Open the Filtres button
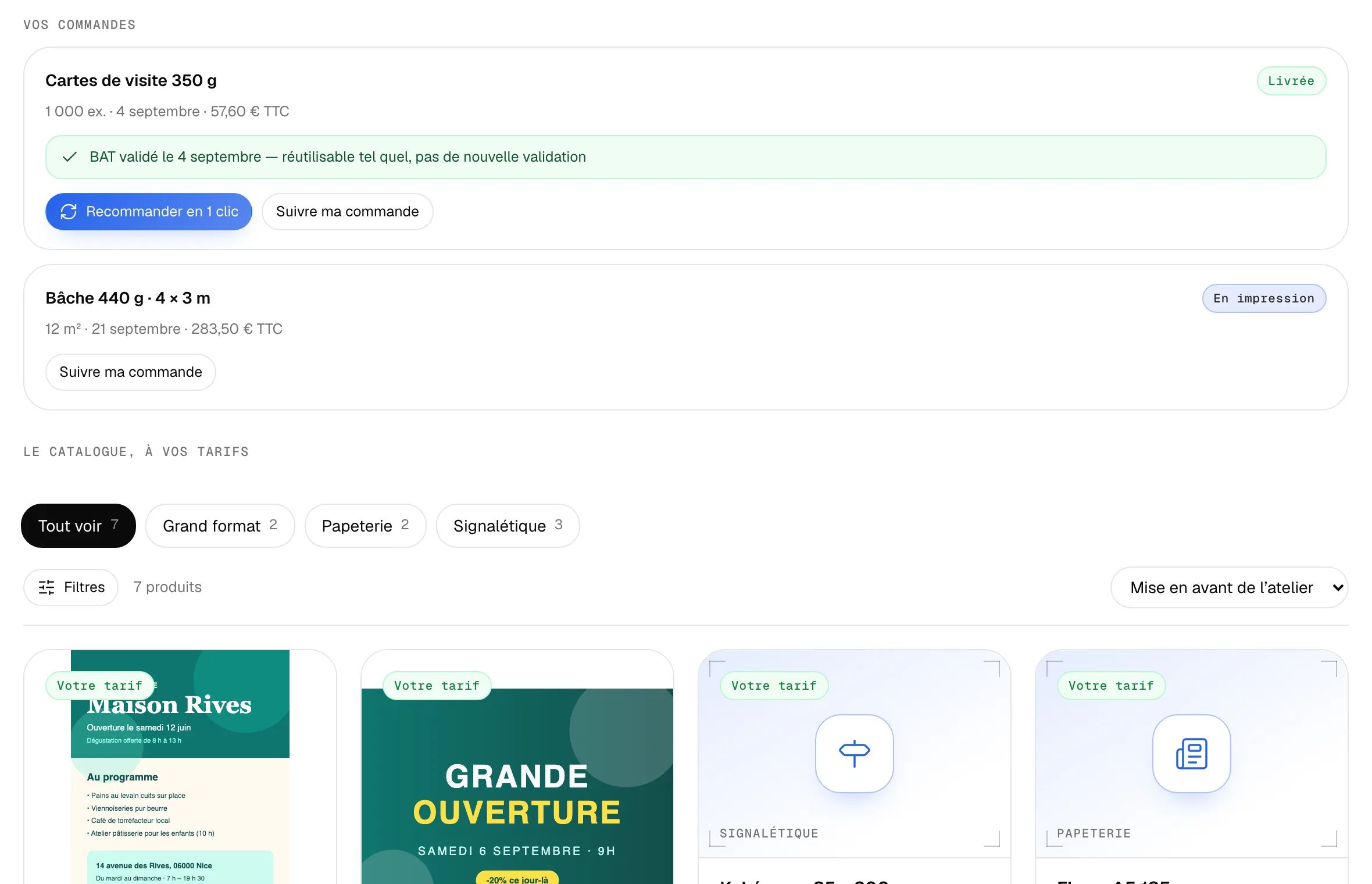The height and width of the screenshot is (884, 1372). (x=71, y=587)
